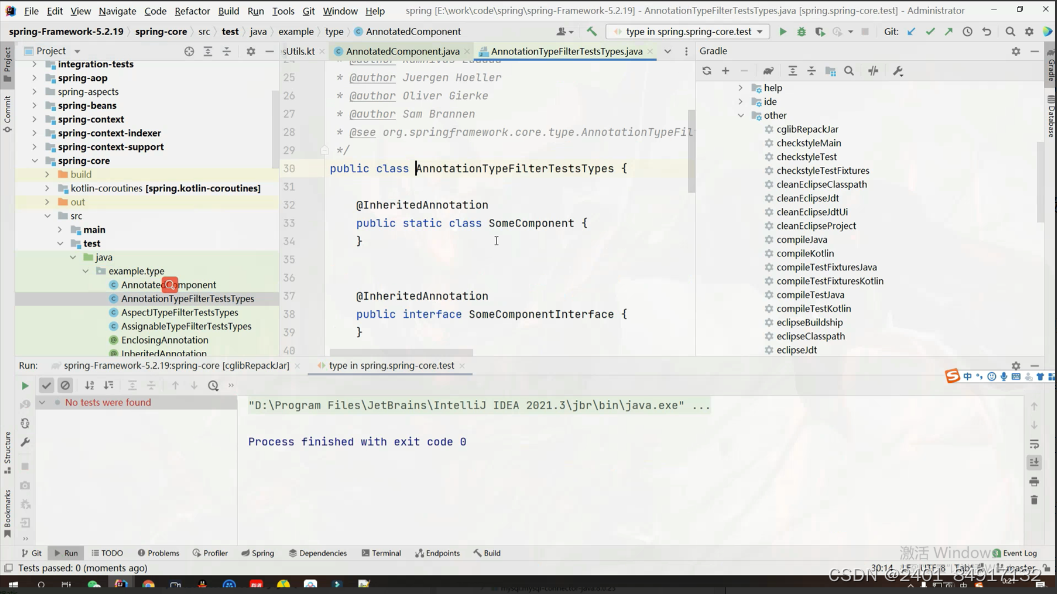Screen dimensions: 1057x594
Task: Open the Navigate menu
Action: point(117,11)
